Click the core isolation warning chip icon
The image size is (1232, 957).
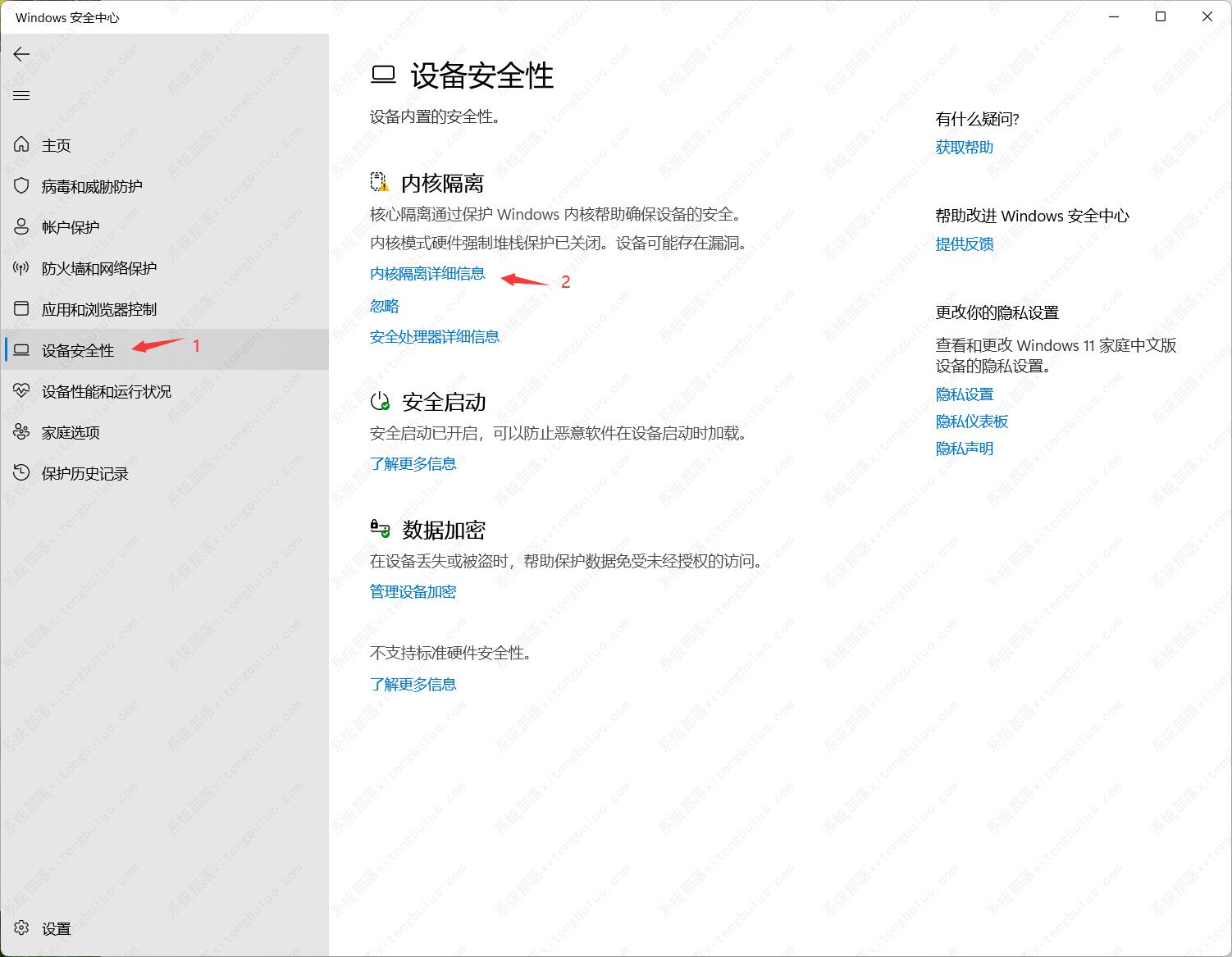pos(380,182)
